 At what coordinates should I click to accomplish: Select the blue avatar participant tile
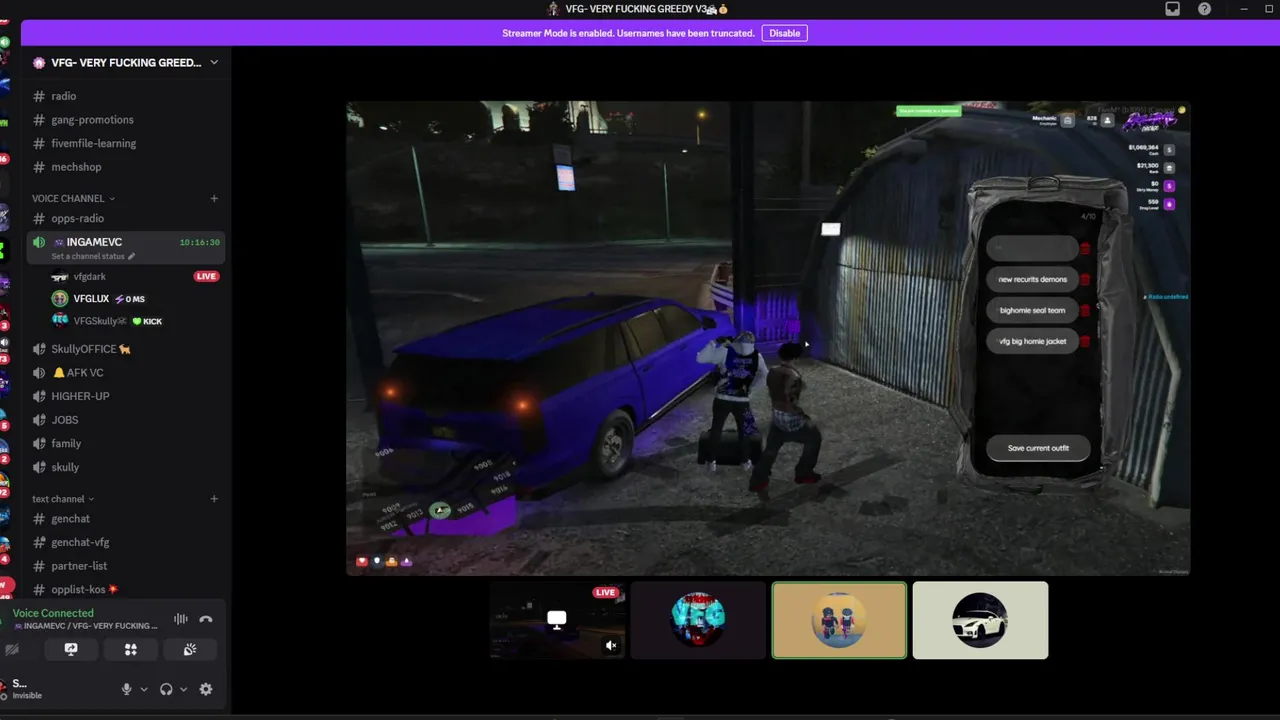[698, 620]
